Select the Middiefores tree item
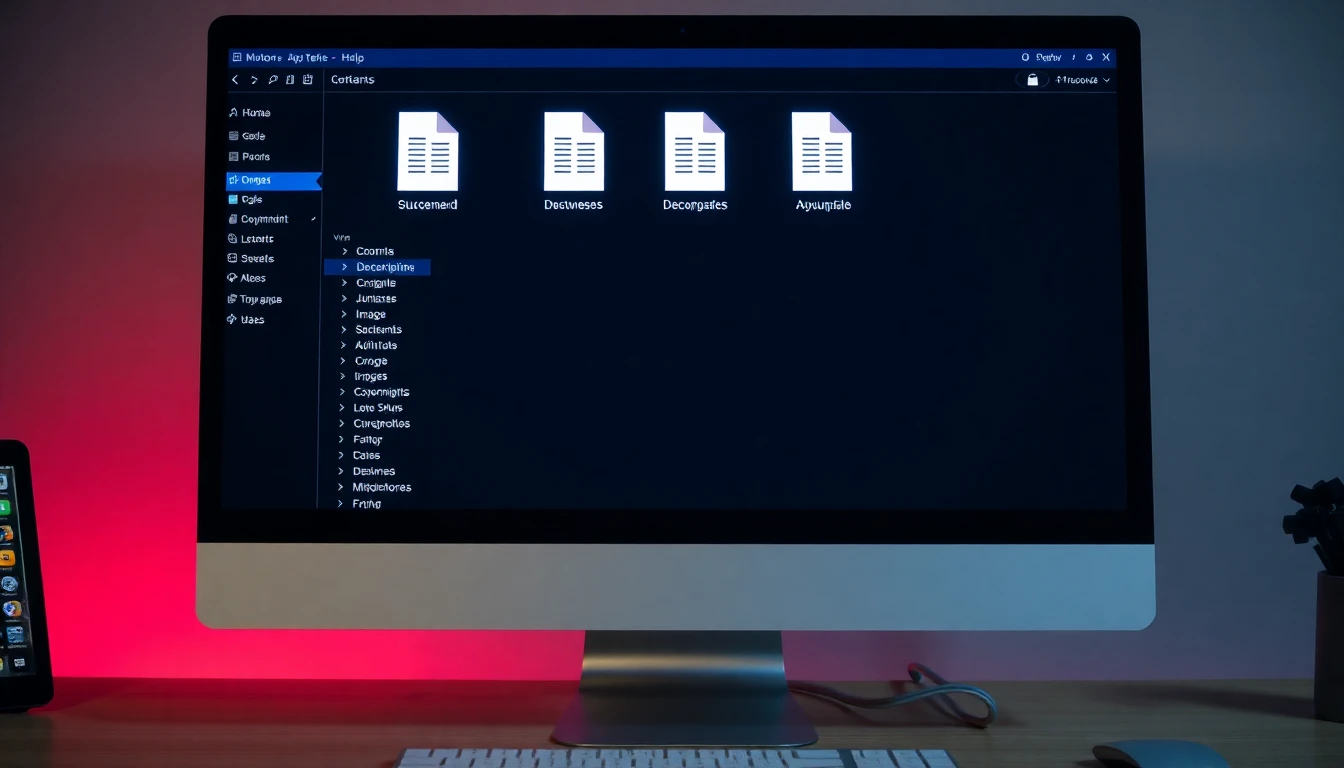Viewport: 1344px width, 768px height. pos(381,487)
